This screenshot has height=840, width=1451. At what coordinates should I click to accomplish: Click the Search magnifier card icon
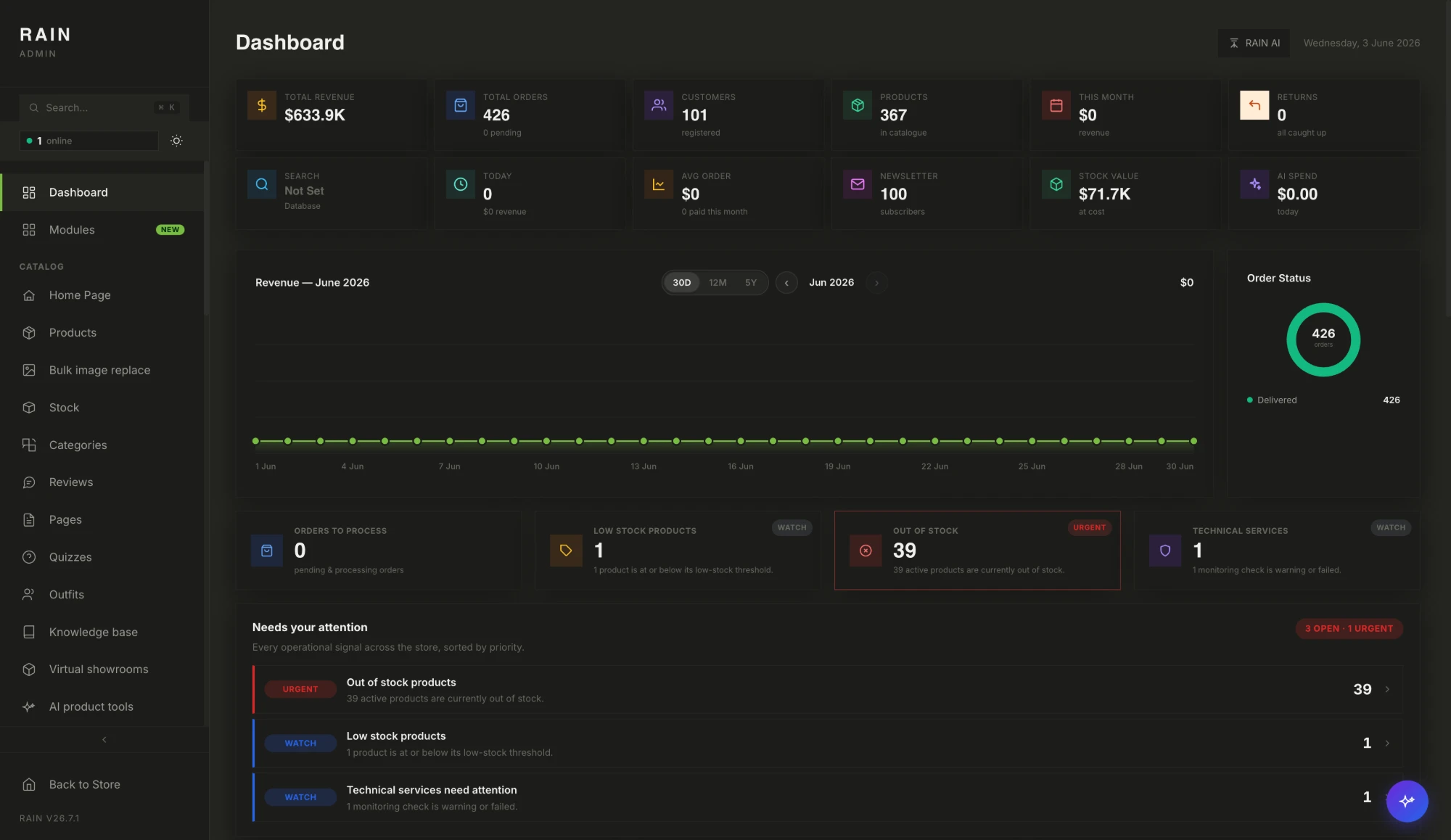tap(262, 185)
